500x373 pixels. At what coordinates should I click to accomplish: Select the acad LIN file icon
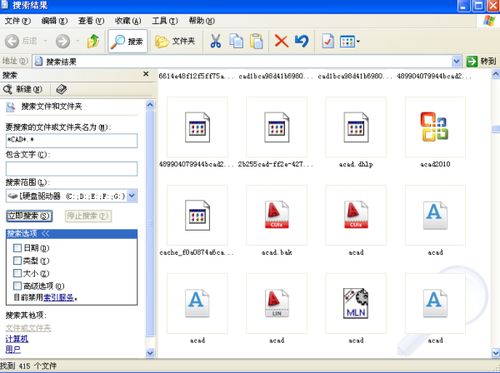click(277, 303)
